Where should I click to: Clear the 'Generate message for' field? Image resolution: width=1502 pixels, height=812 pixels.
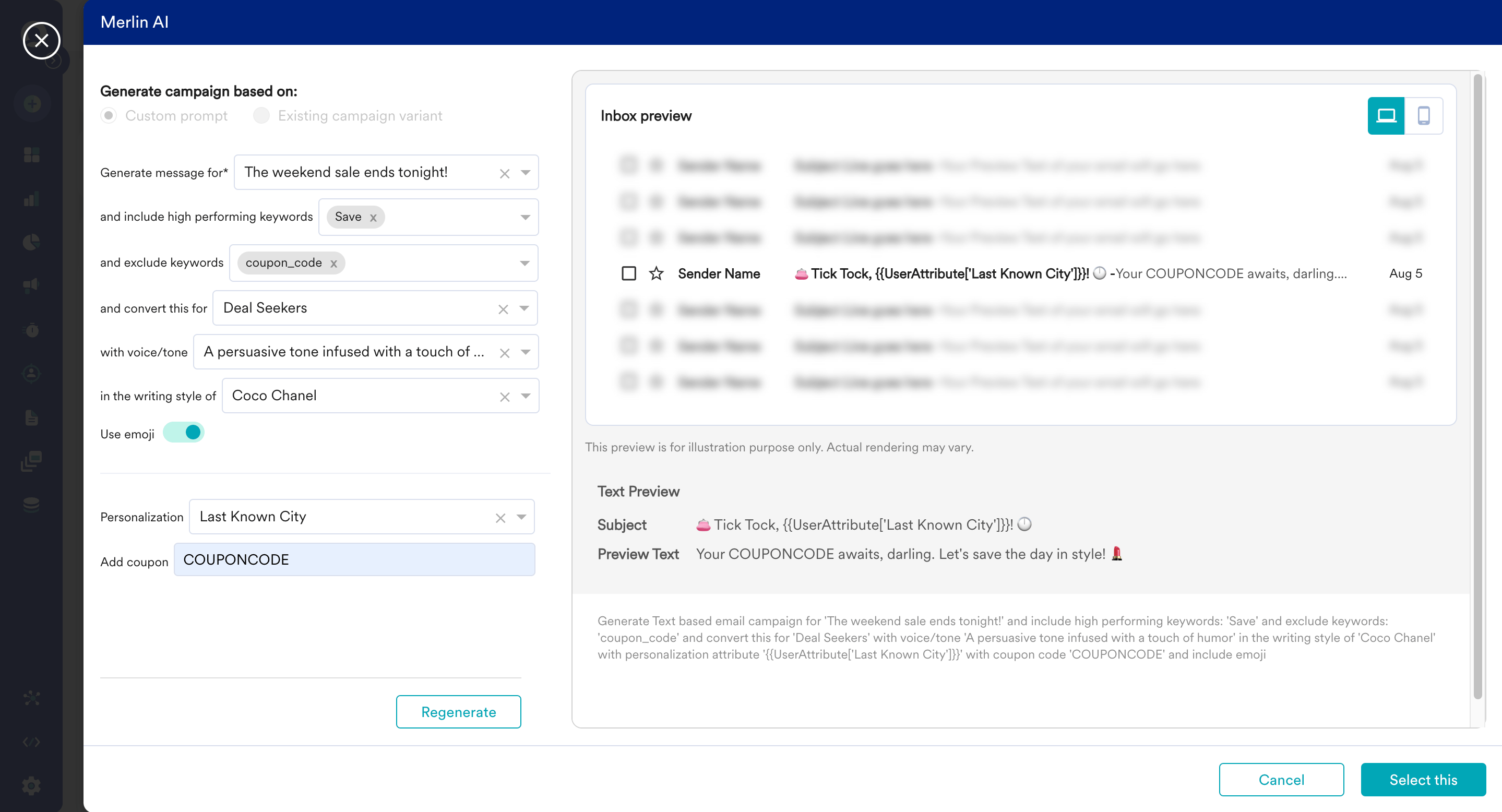click(504, 173)
